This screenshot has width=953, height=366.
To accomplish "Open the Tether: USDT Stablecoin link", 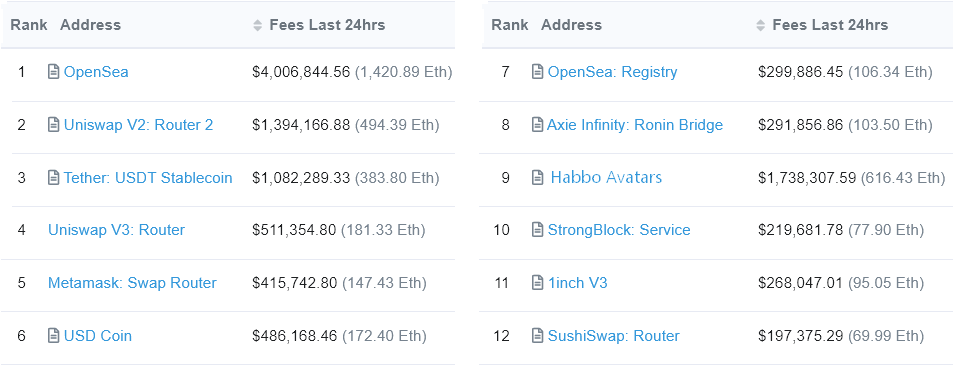I will [x=148, y=178].
